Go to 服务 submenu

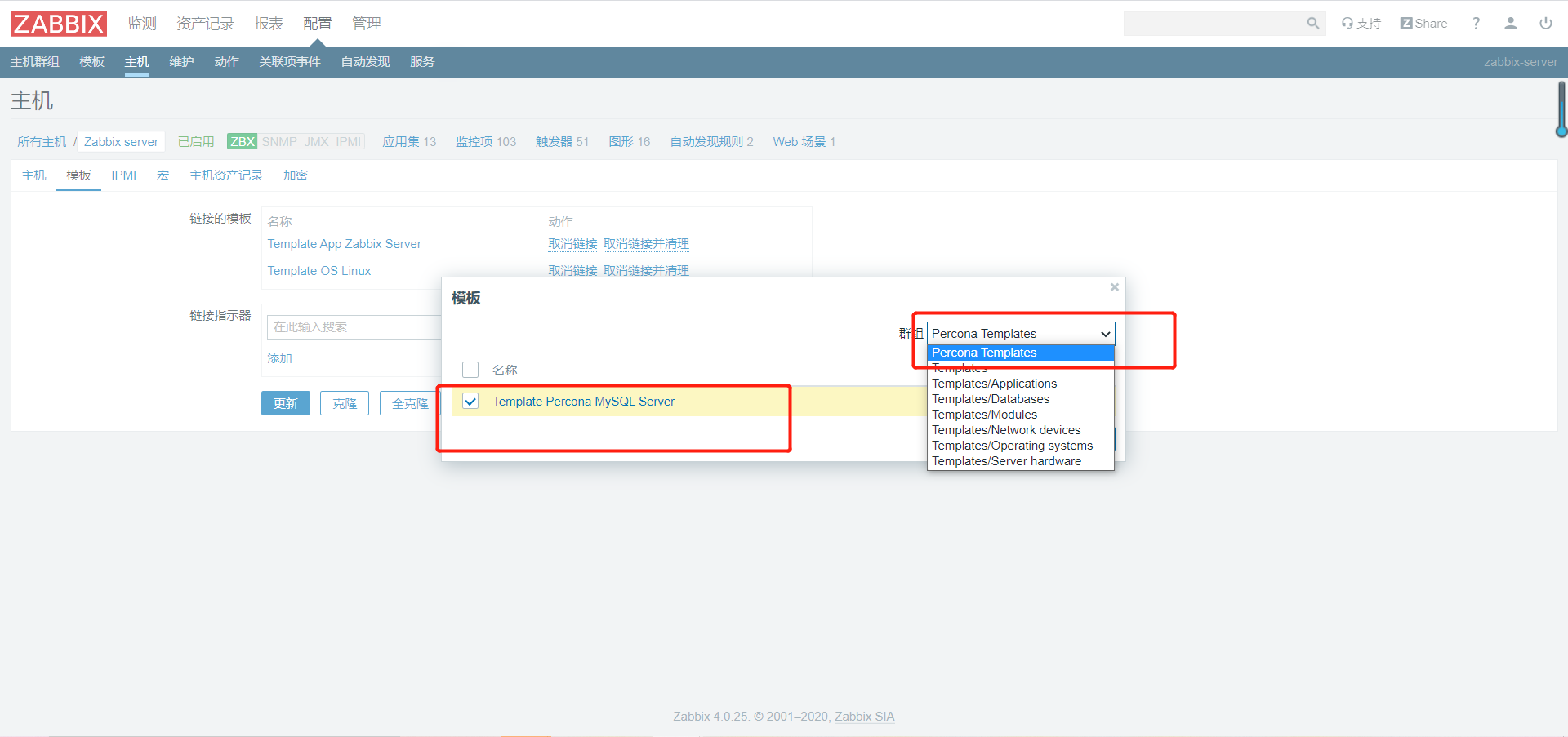coord(422,62)
